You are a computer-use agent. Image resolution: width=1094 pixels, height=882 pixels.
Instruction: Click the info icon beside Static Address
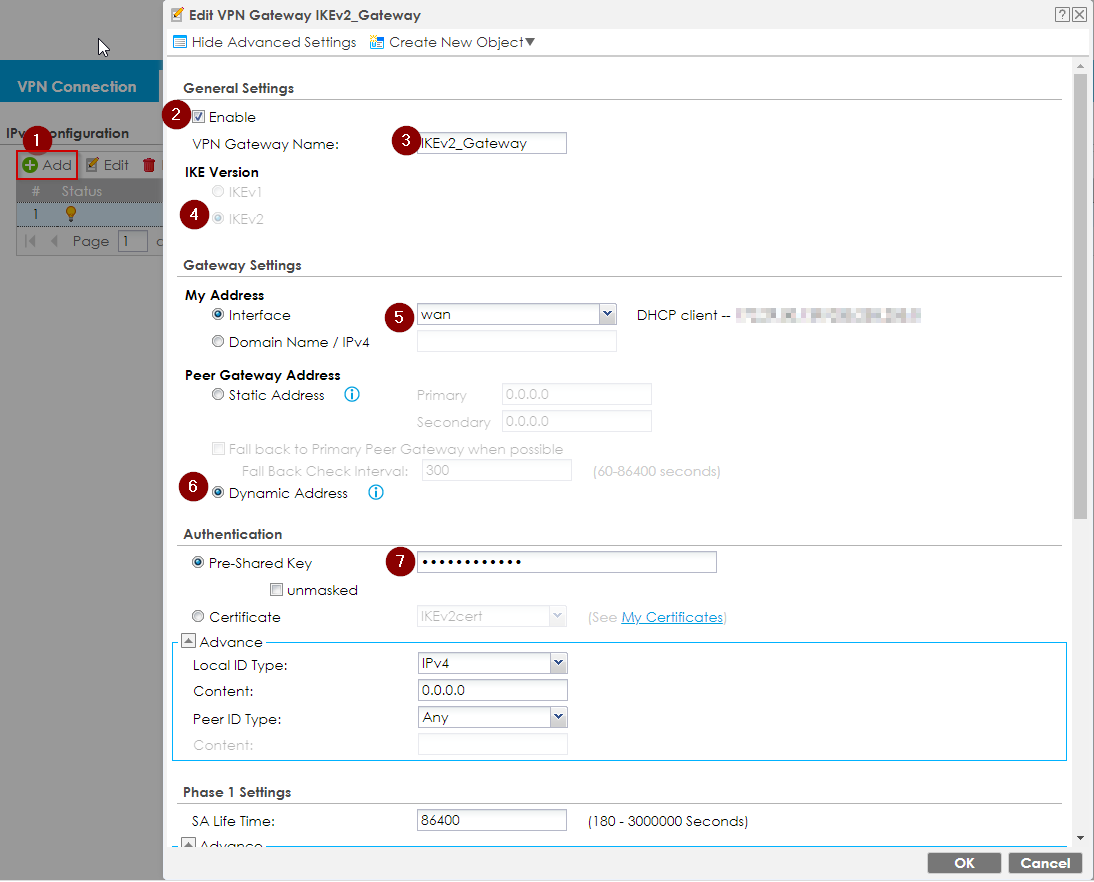(351, 395)
